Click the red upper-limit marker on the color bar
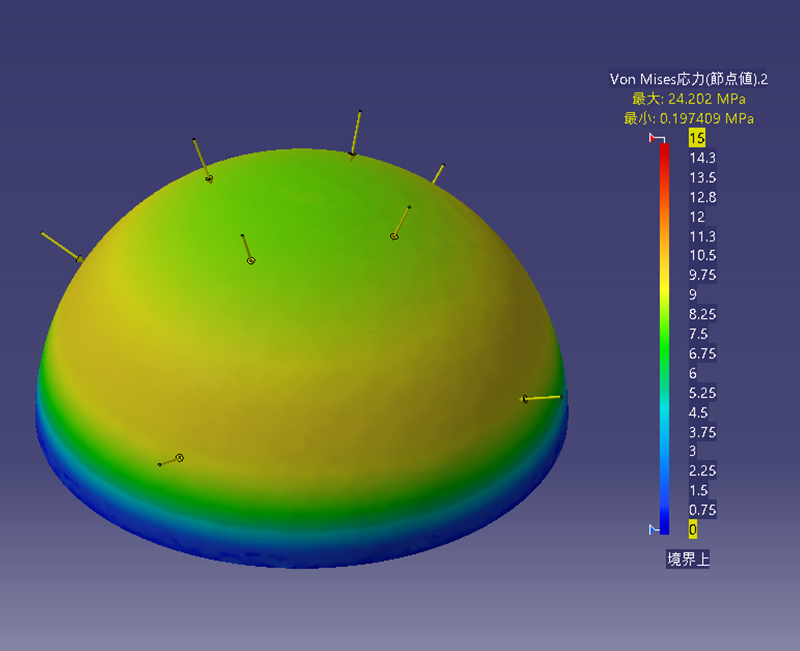This screenshot has width=800, height=651. [656, 138]
